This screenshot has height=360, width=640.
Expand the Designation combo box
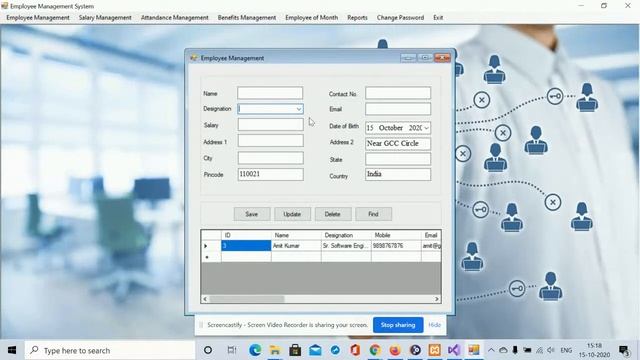coord(299,109)
